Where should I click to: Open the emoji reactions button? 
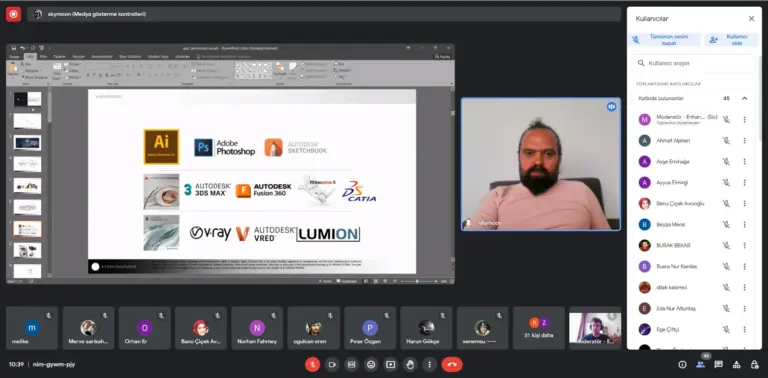[371, 364]
